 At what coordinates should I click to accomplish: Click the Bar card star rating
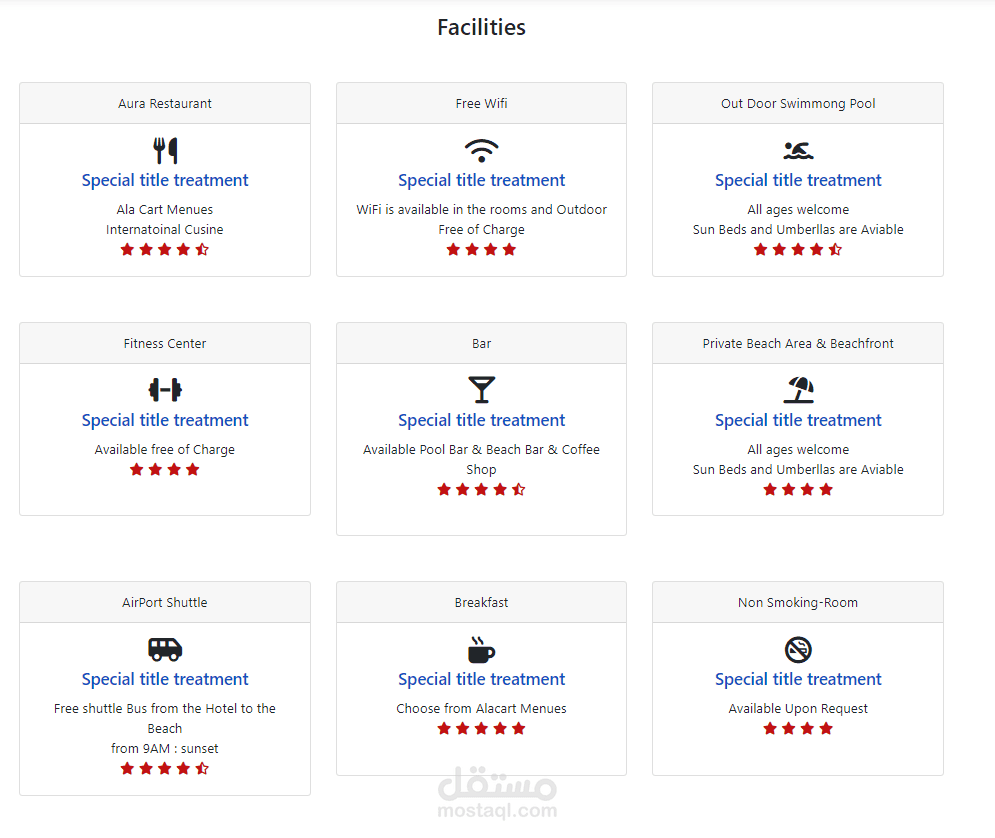pos(481,490)
